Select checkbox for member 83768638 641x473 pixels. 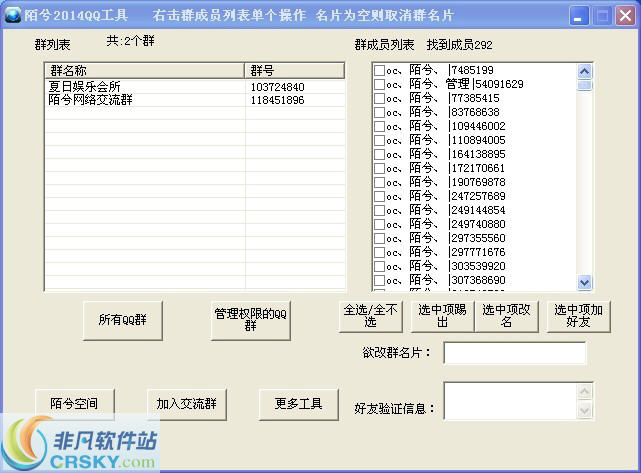[x=379, y=112]
